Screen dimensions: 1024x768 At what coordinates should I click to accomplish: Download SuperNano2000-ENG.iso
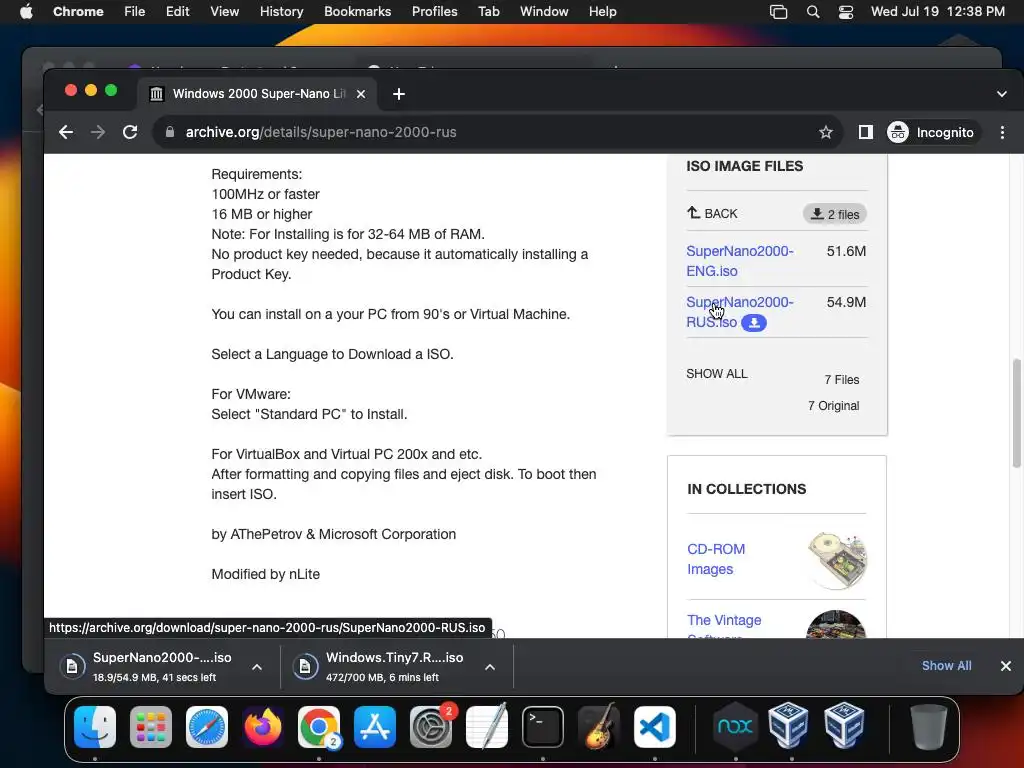[739, 261]
